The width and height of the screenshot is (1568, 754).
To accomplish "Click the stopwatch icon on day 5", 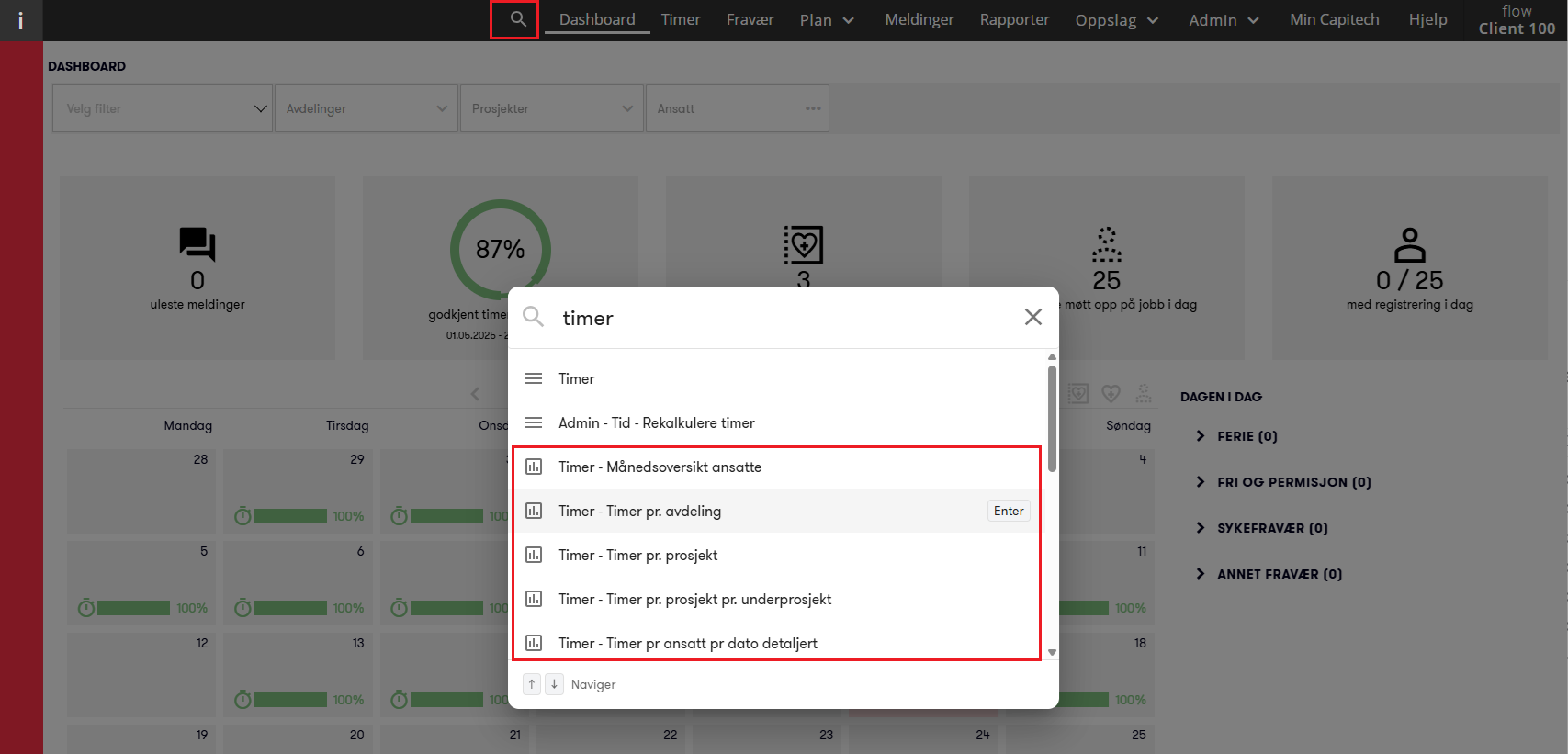I will coord(86,608).
